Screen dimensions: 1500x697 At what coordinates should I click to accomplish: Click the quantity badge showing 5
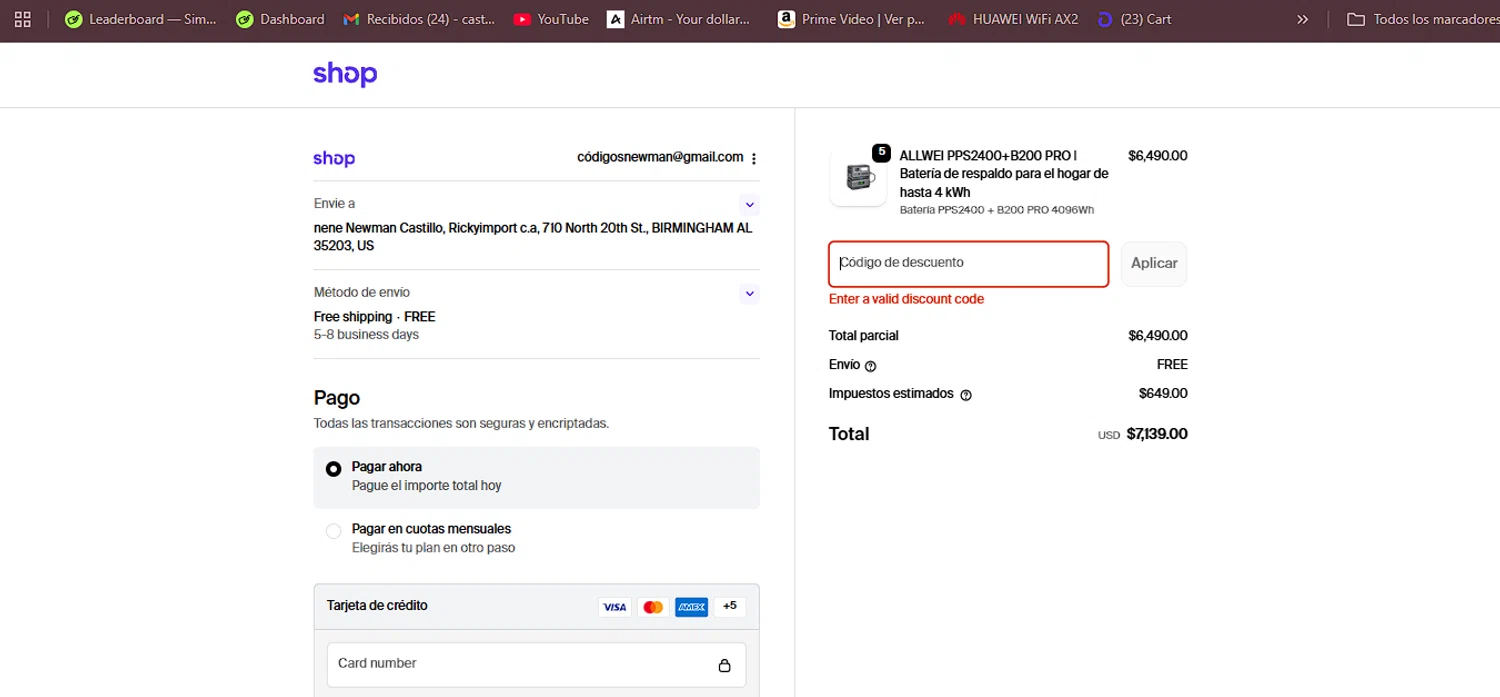(x=881, y=152)
